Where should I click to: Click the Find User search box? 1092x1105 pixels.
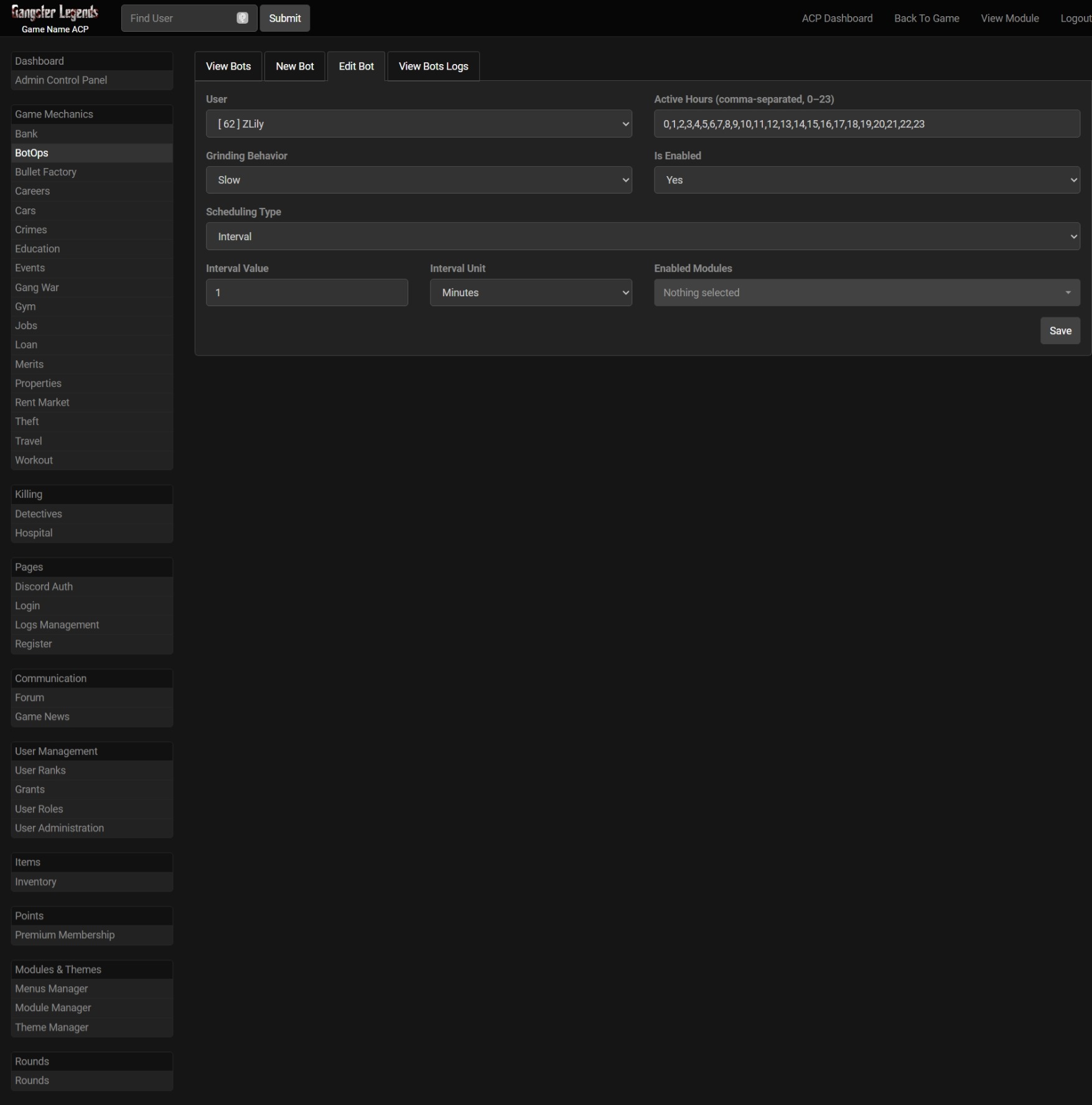pos(177,18)
